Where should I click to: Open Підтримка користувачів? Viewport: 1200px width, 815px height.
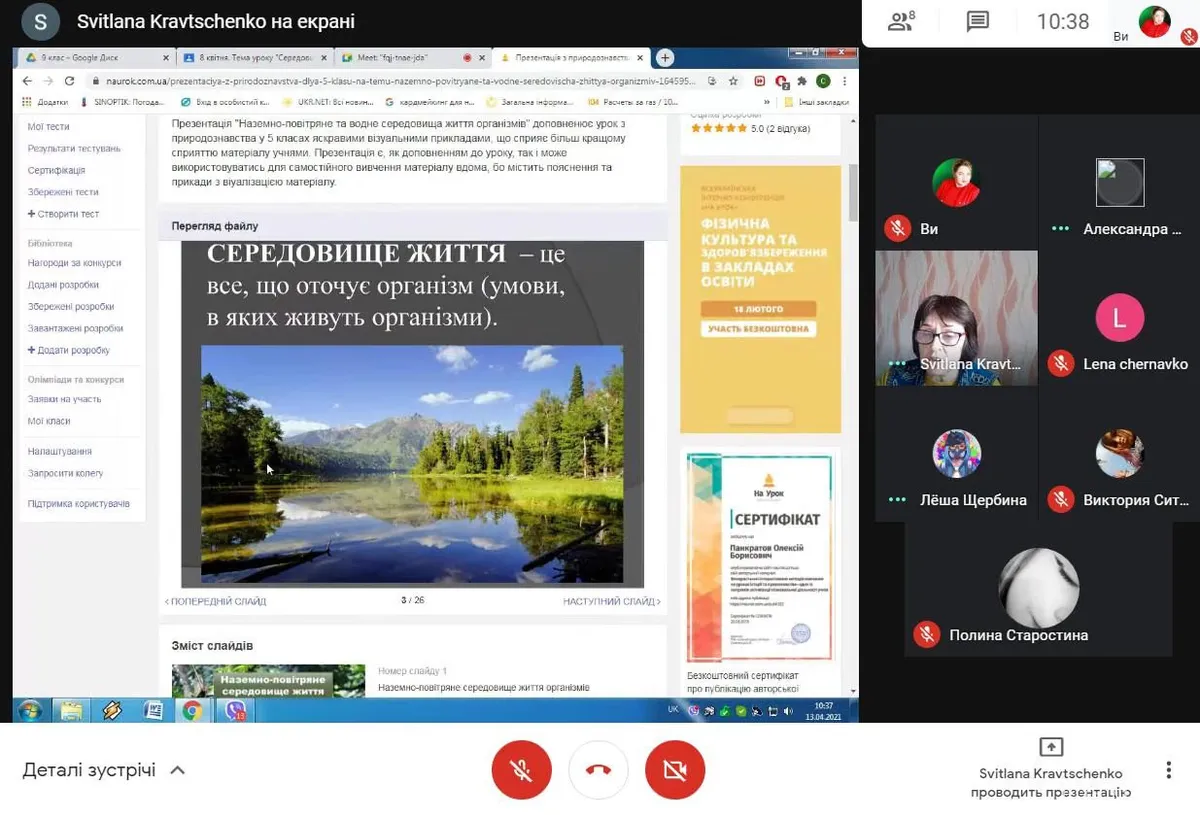78,504
